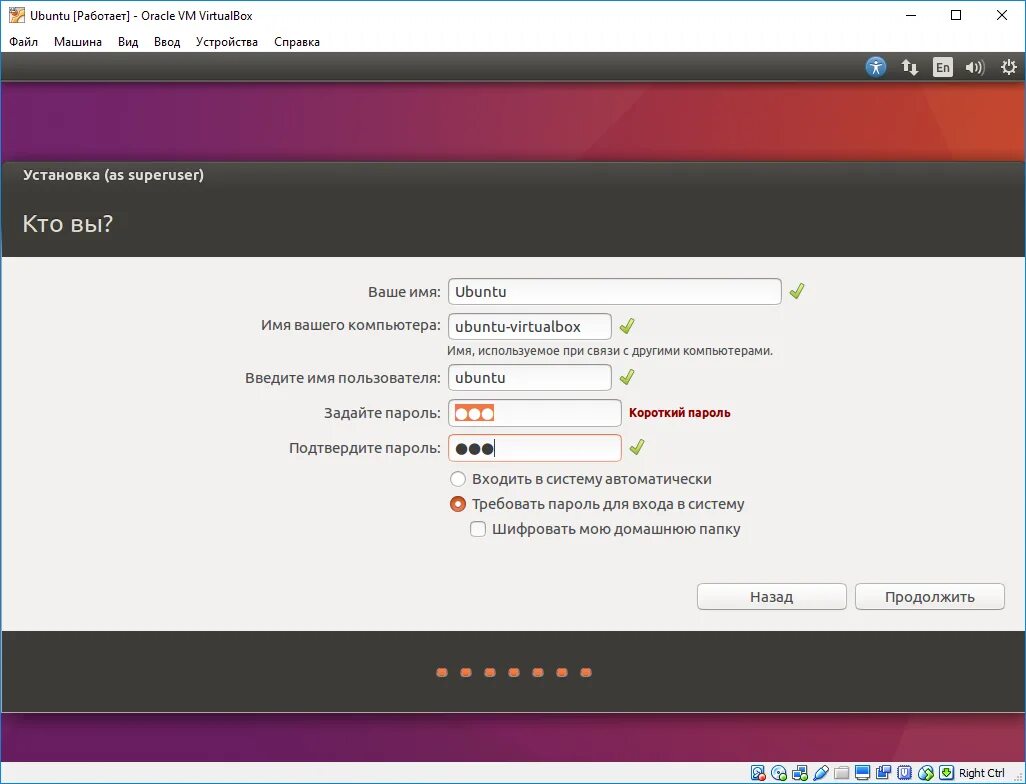
Task: Focus the Подтвердите пароль field
Action: click(x=535, y=448)
